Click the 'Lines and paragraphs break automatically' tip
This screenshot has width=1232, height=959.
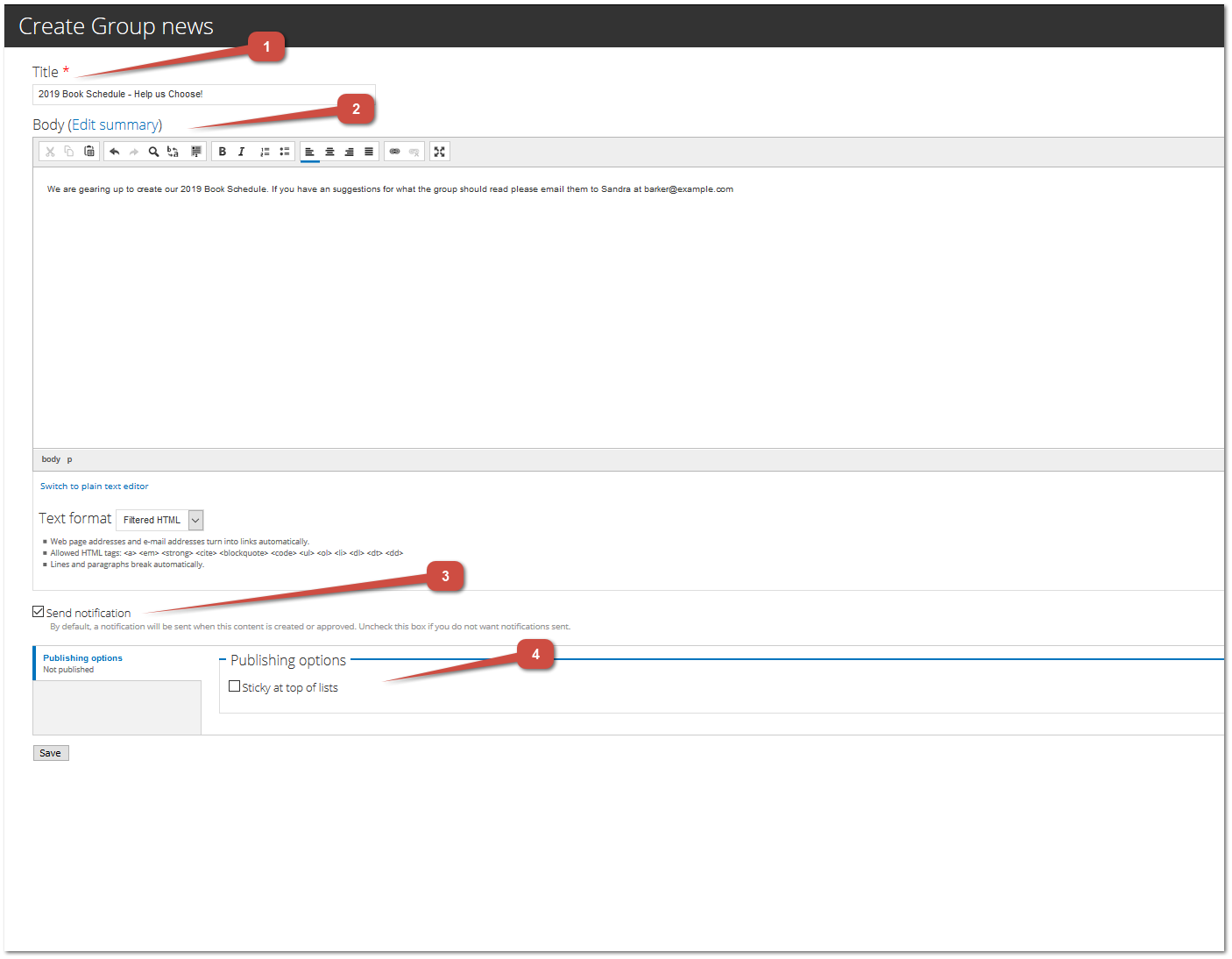pyautogui.click(x=127, y=565)
